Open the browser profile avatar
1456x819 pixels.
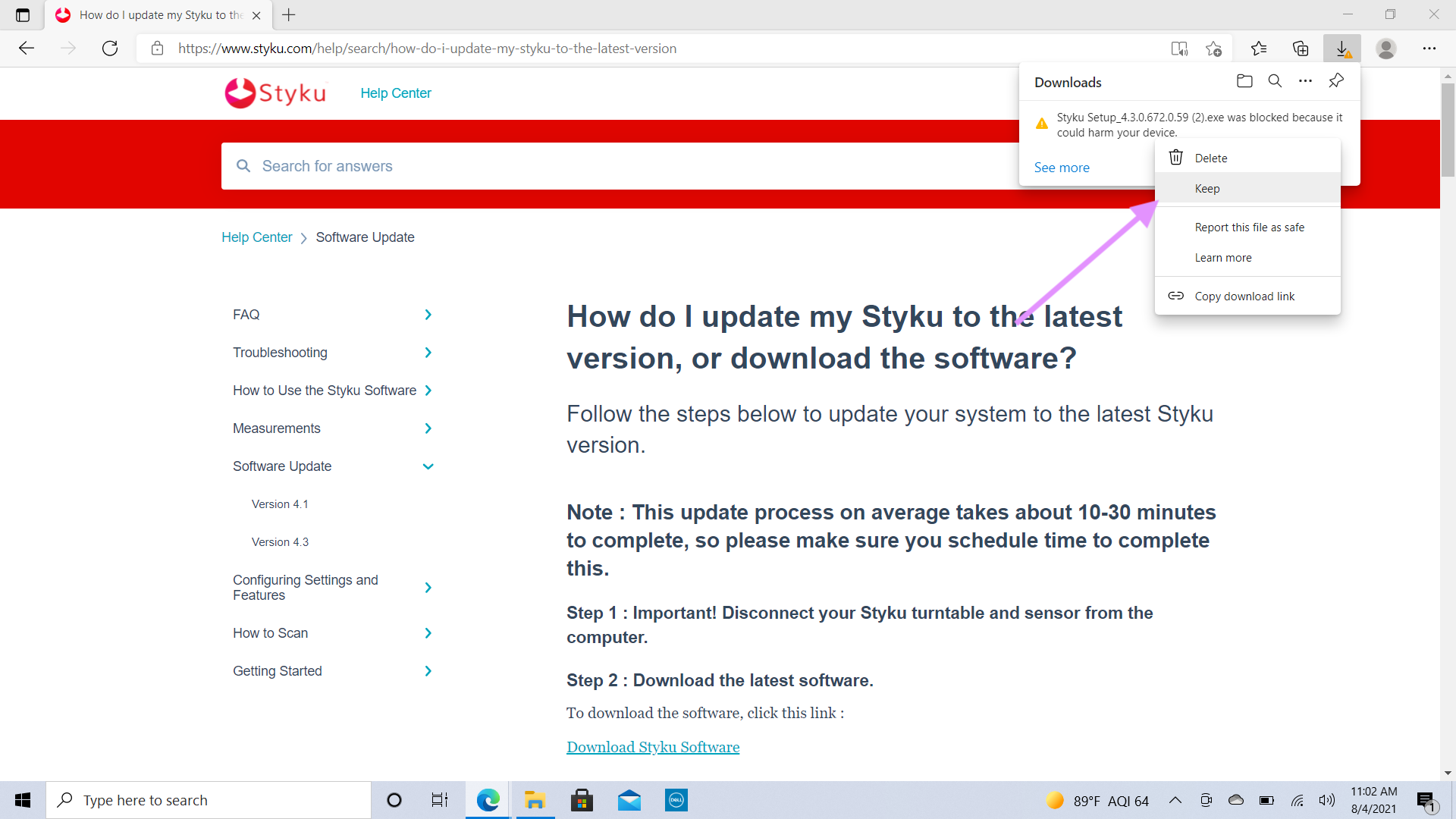click(1386, 49)
